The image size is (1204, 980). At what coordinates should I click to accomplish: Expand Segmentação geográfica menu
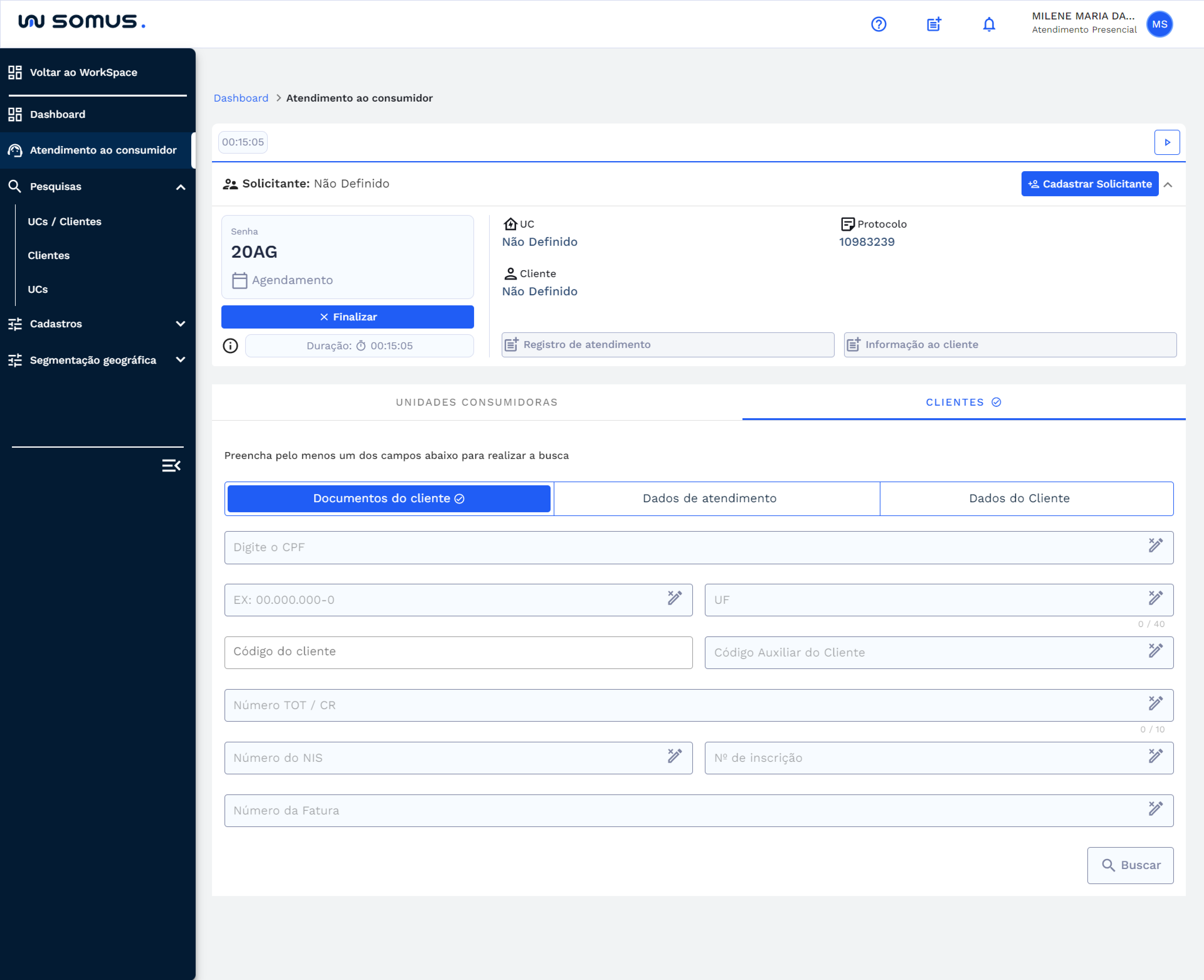pos(181,360)
